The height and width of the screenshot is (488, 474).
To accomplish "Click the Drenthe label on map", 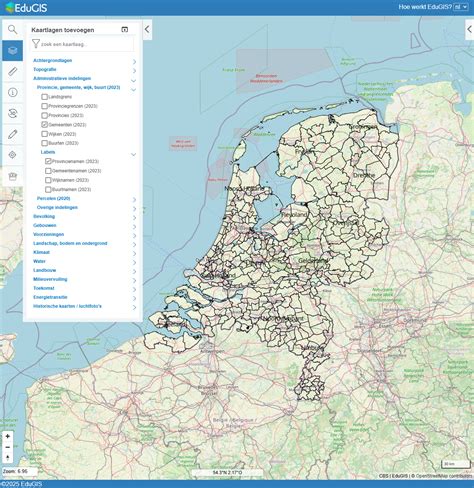I will click(x=364, y=175).
